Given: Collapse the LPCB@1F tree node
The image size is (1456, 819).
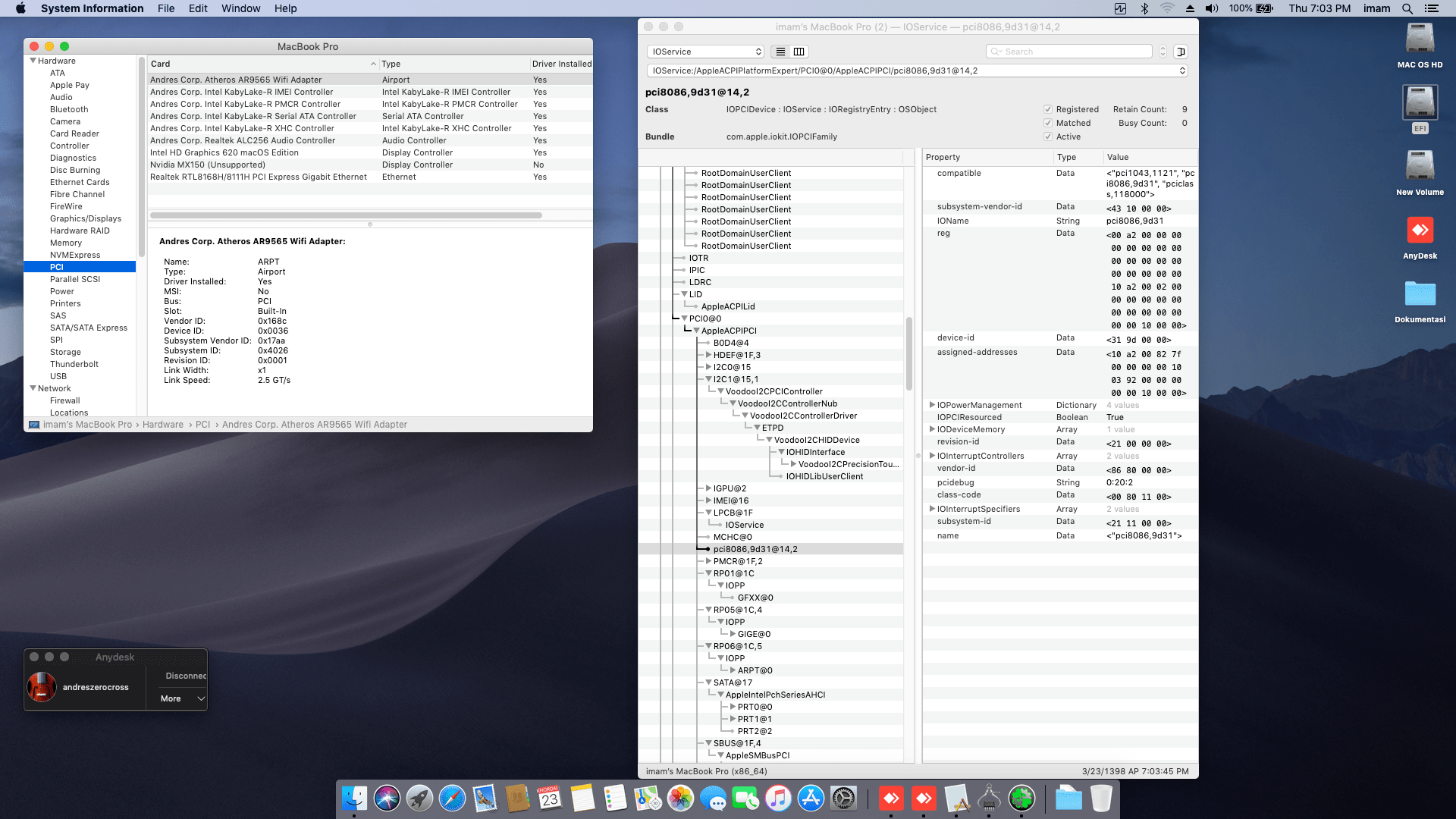Looking at the screenshot, I should [x=708, y=513].
